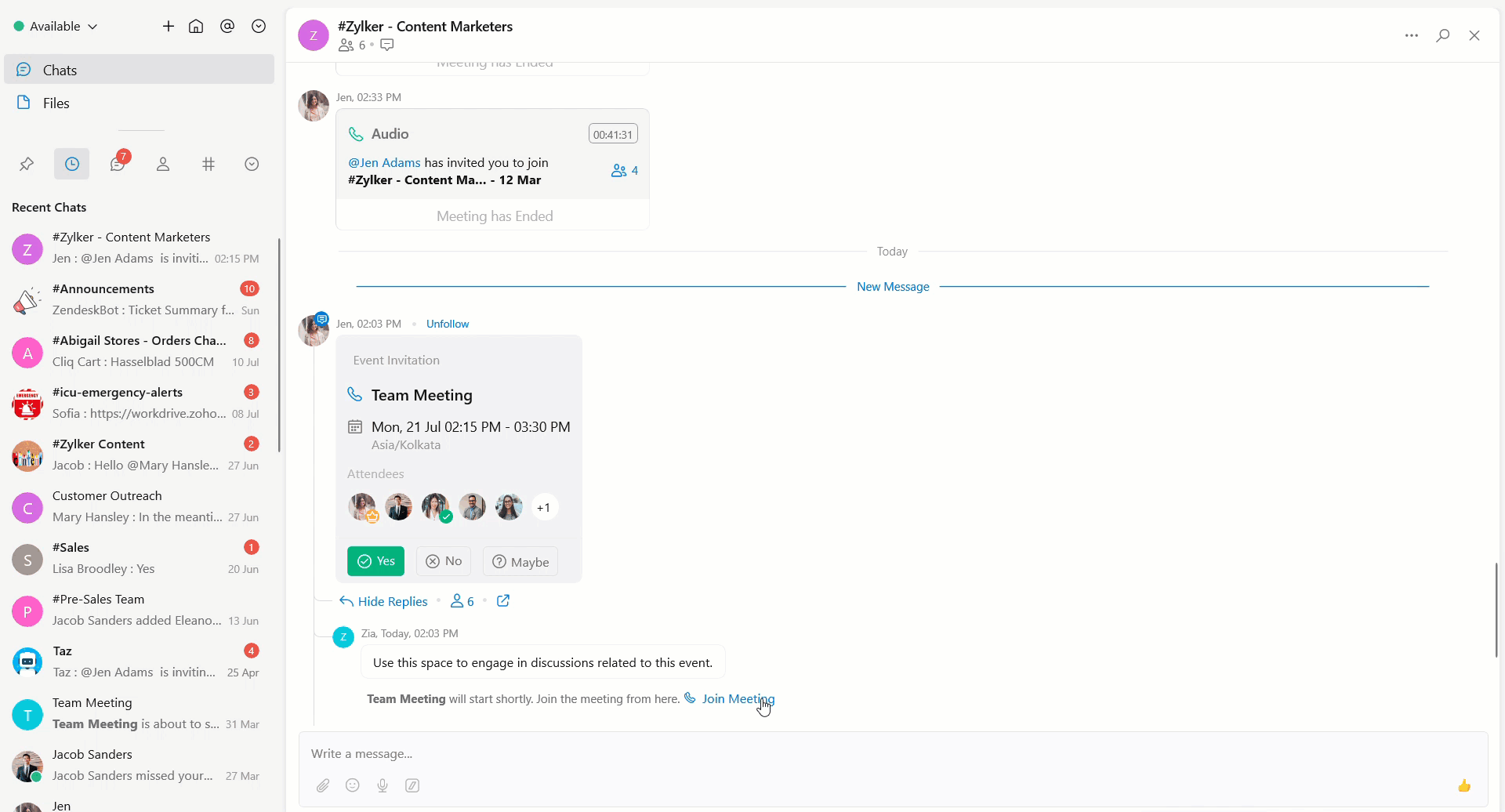Expand the circled chevron menu beside mentions
The image size is (1505, 812).
259,27
